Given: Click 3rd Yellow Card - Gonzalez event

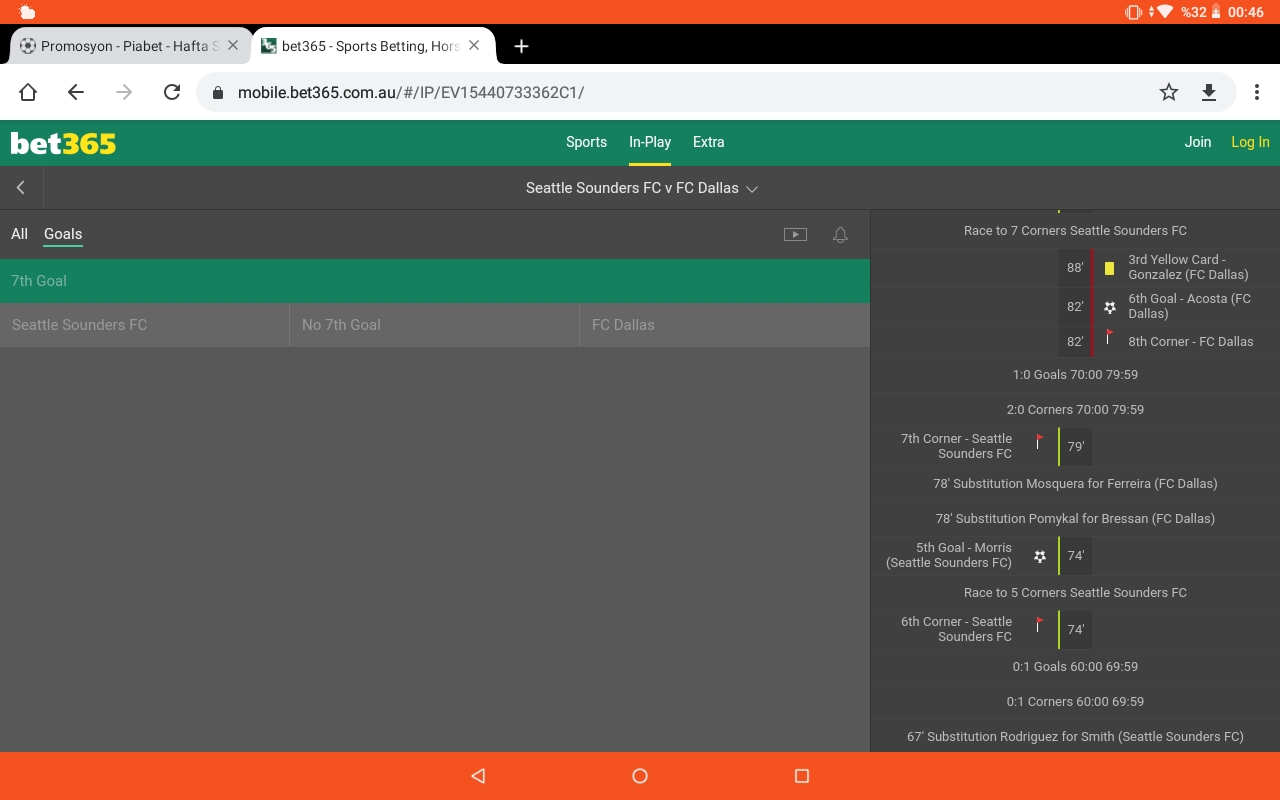Looking at the screenshot, I should 1188,267.
